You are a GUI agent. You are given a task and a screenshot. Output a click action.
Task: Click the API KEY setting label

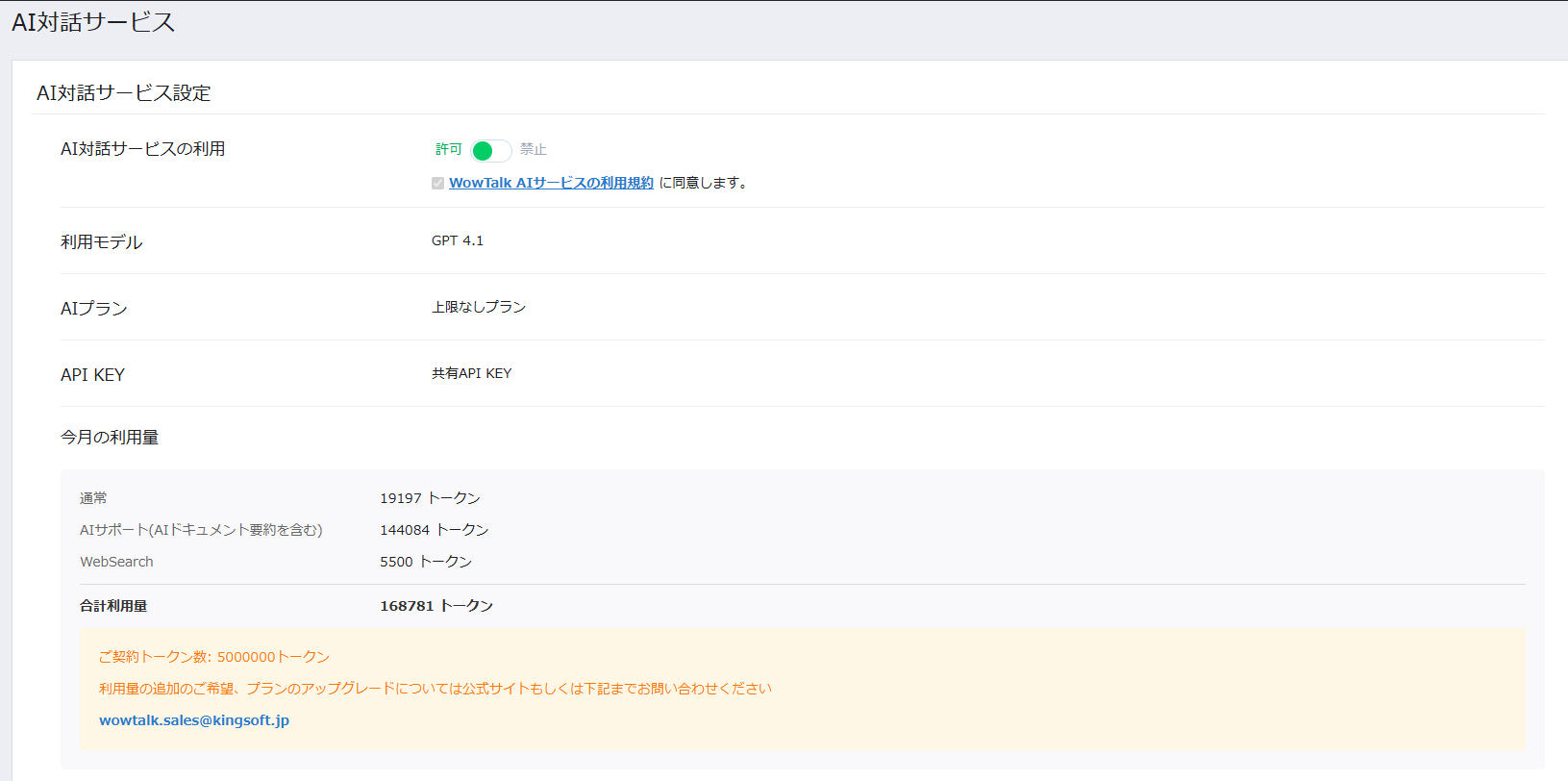pyautogui.click(x=92, y=375)
